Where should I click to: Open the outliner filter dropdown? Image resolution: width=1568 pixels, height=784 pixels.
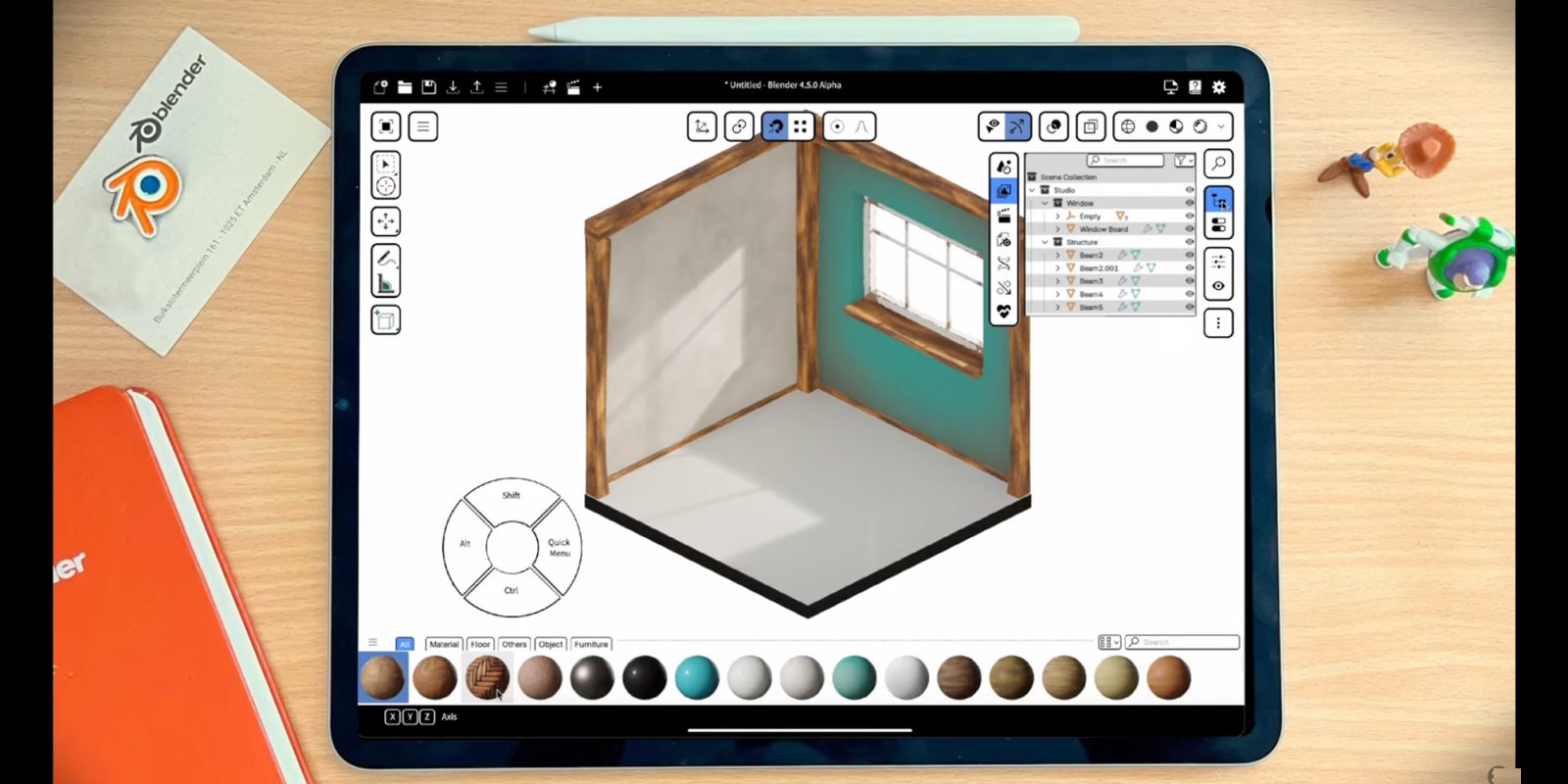click(1184, 160)
